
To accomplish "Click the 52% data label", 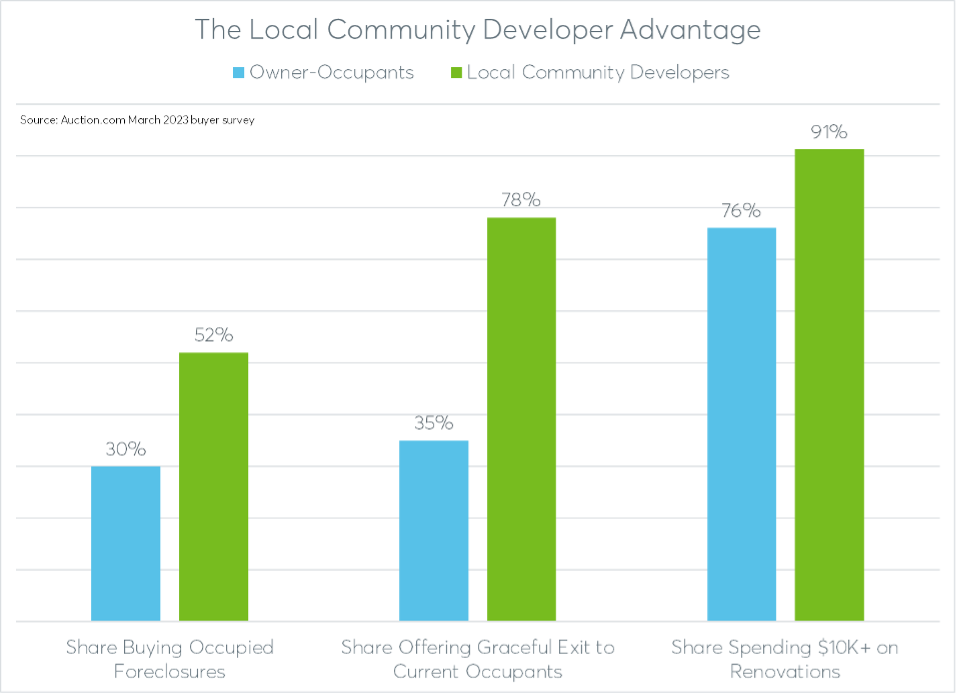I will [x=213, y=334].
